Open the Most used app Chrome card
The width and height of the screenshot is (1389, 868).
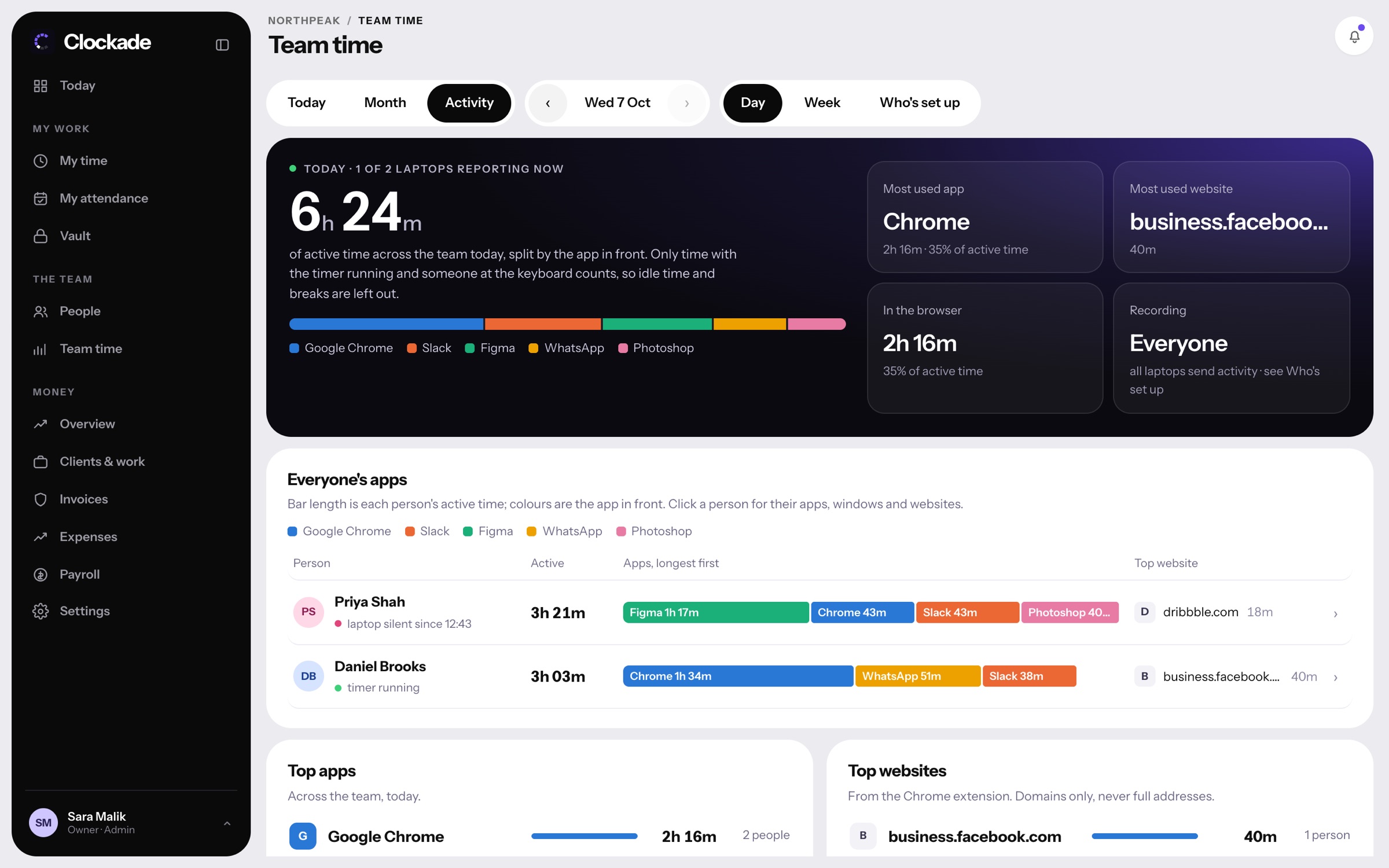point(984,217)
